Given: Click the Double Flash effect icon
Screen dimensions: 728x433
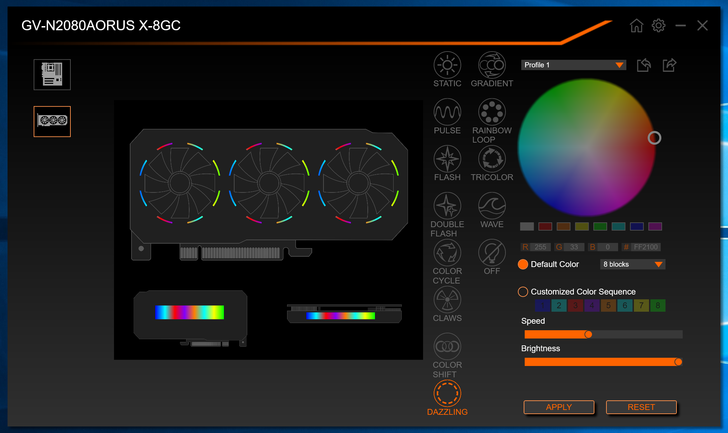Looking at the screenshot, I should (447, 206).
